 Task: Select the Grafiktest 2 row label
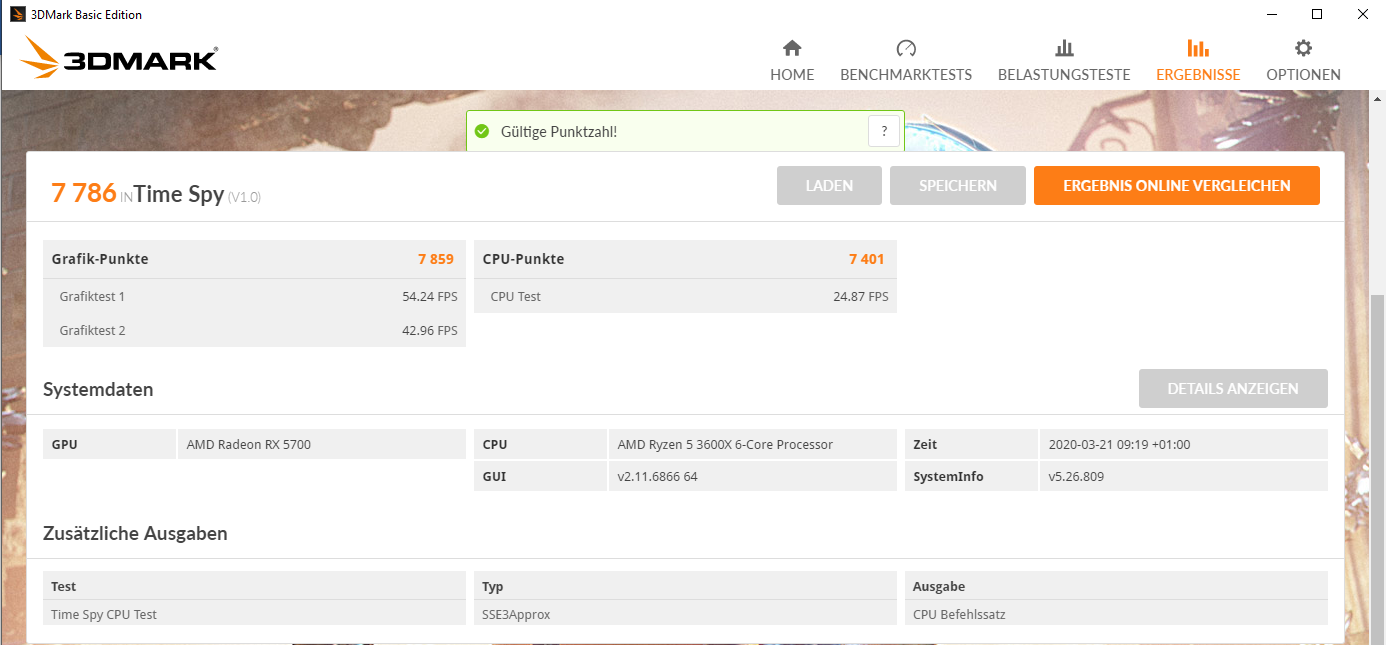(92, 331)
